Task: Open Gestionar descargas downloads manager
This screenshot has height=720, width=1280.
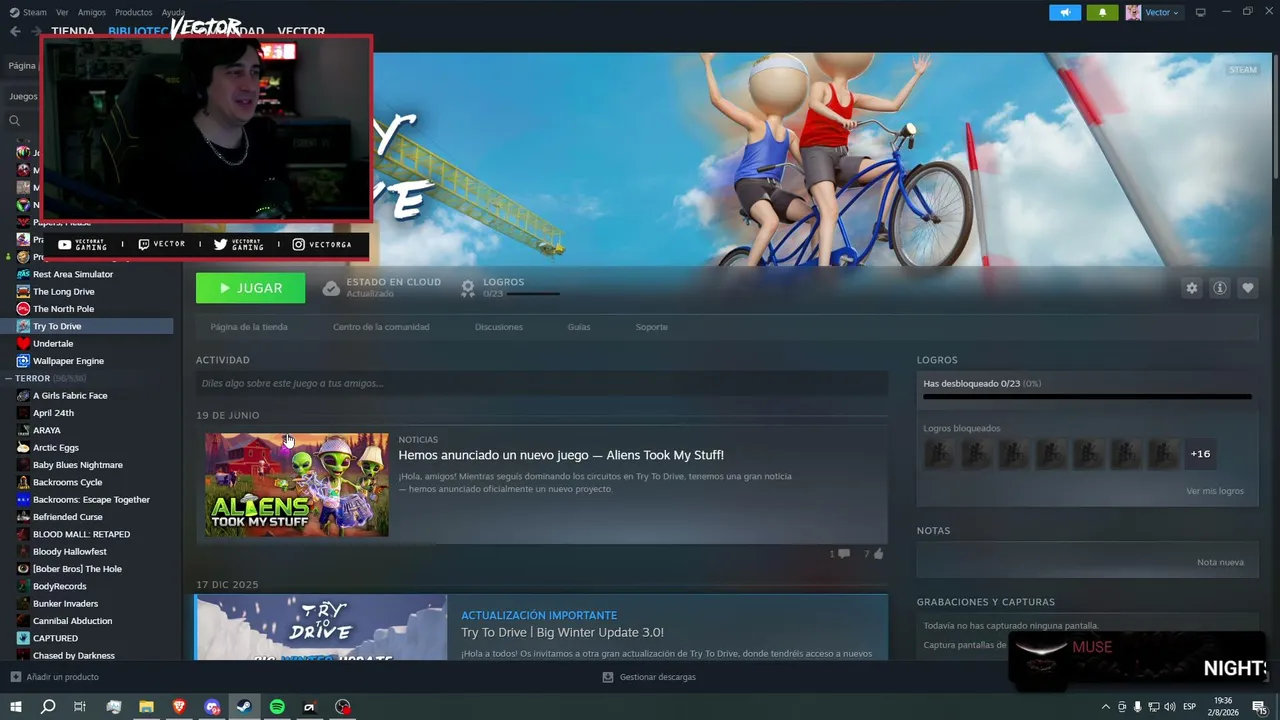Action: [x=649, y=677]
